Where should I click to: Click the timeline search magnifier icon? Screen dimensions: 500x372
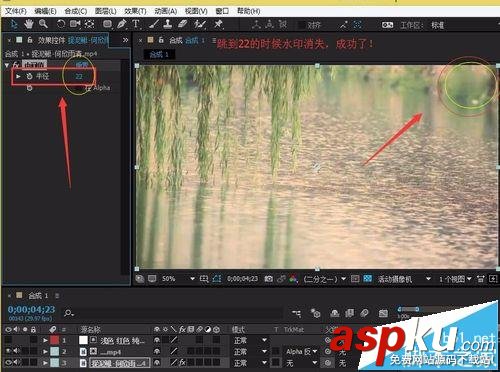point(68,313)
